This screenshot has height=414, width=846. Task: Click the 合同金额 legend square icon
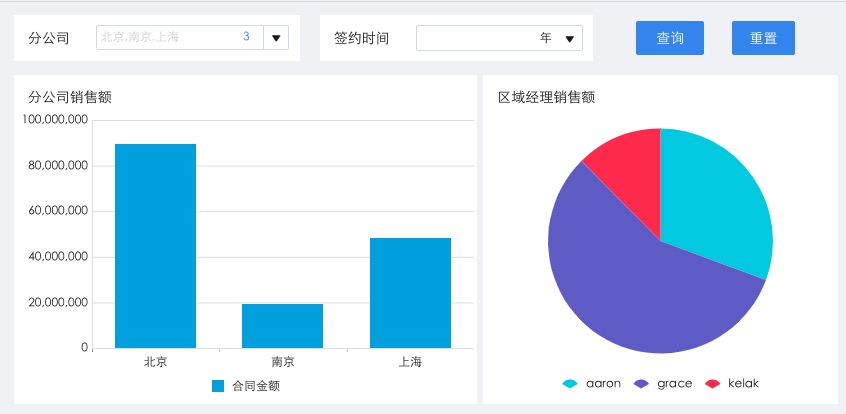(x=218, y=386)
